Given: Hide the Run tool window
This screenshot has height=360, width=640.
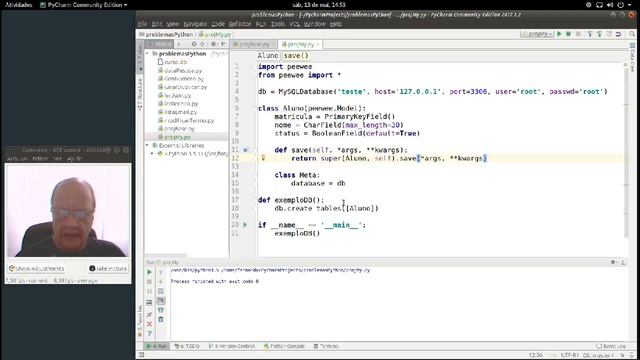Looking at the screenshot, I should click(x=623, y=262).
